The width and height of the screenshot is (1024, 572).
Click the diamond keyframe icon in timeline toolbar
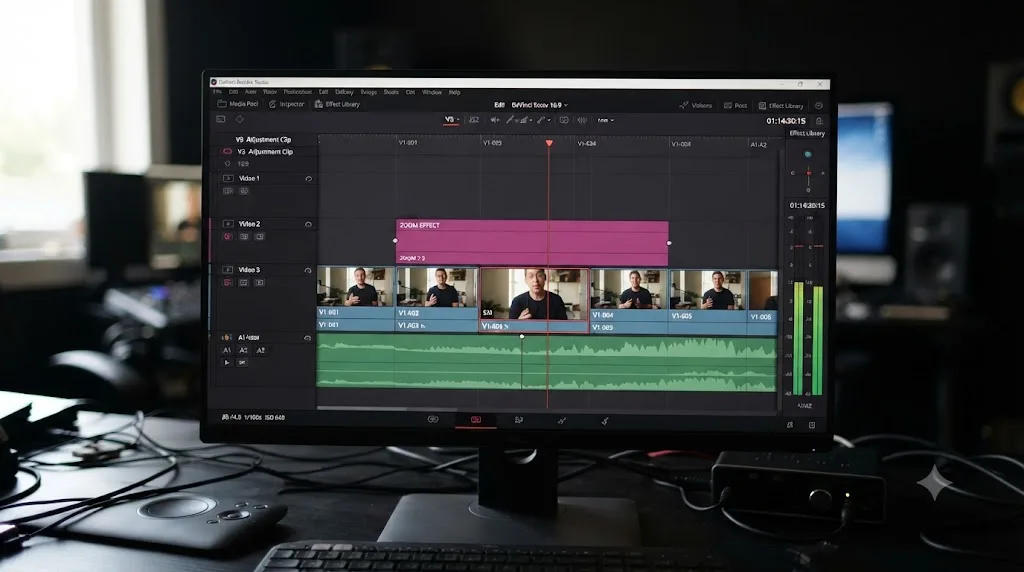[x=240, y=119]
